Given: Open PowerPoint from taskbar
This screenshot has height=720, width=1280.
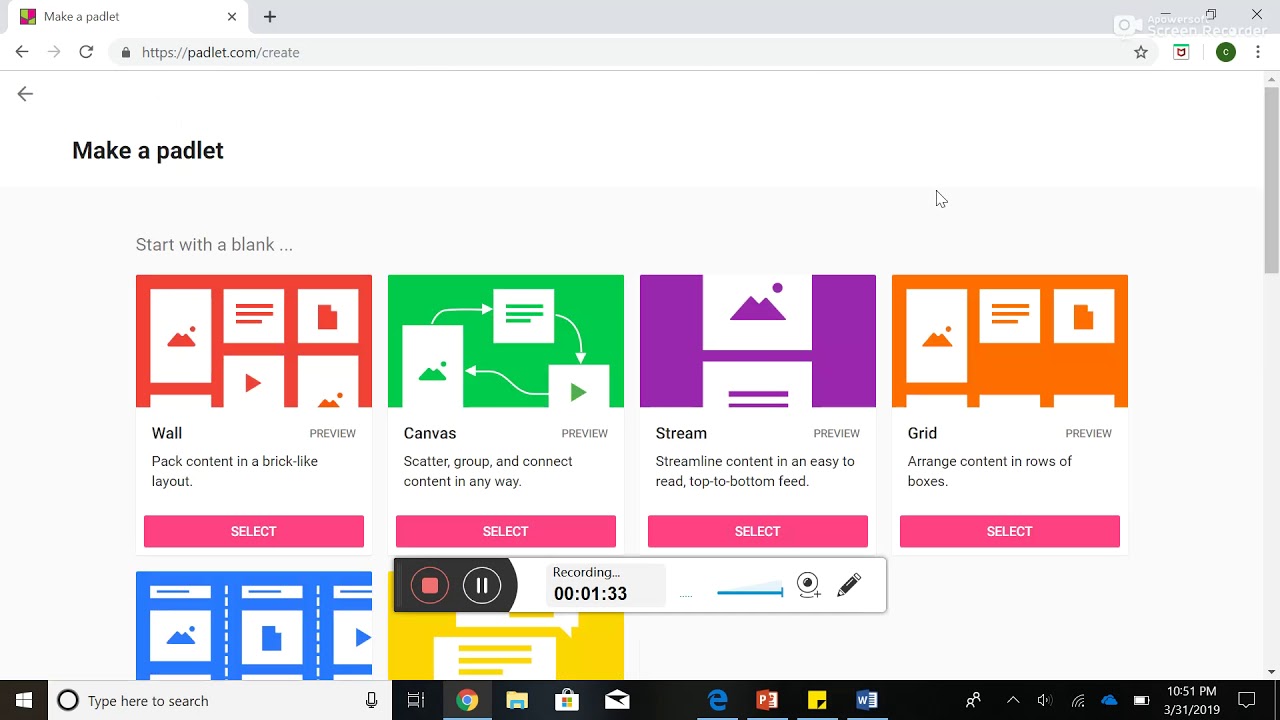Looking at the screenshot, I should 767,700.
